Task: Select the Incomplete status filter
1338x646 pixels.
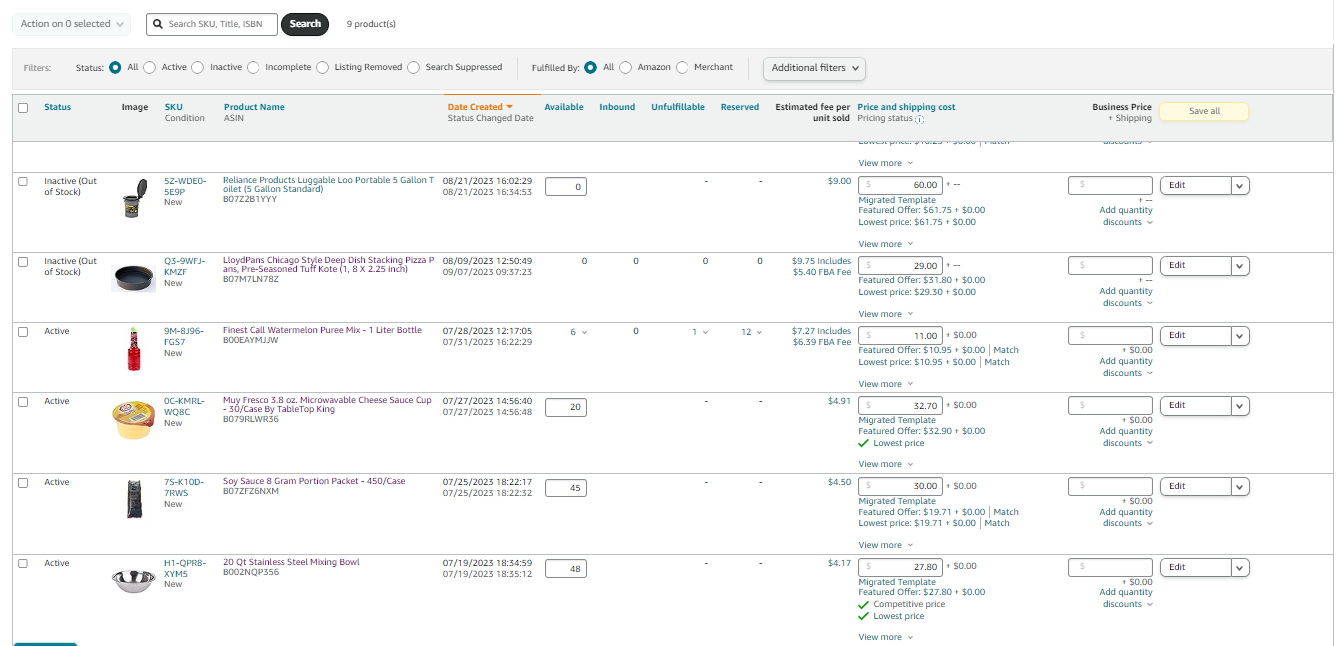Action: tap(254, 67)
